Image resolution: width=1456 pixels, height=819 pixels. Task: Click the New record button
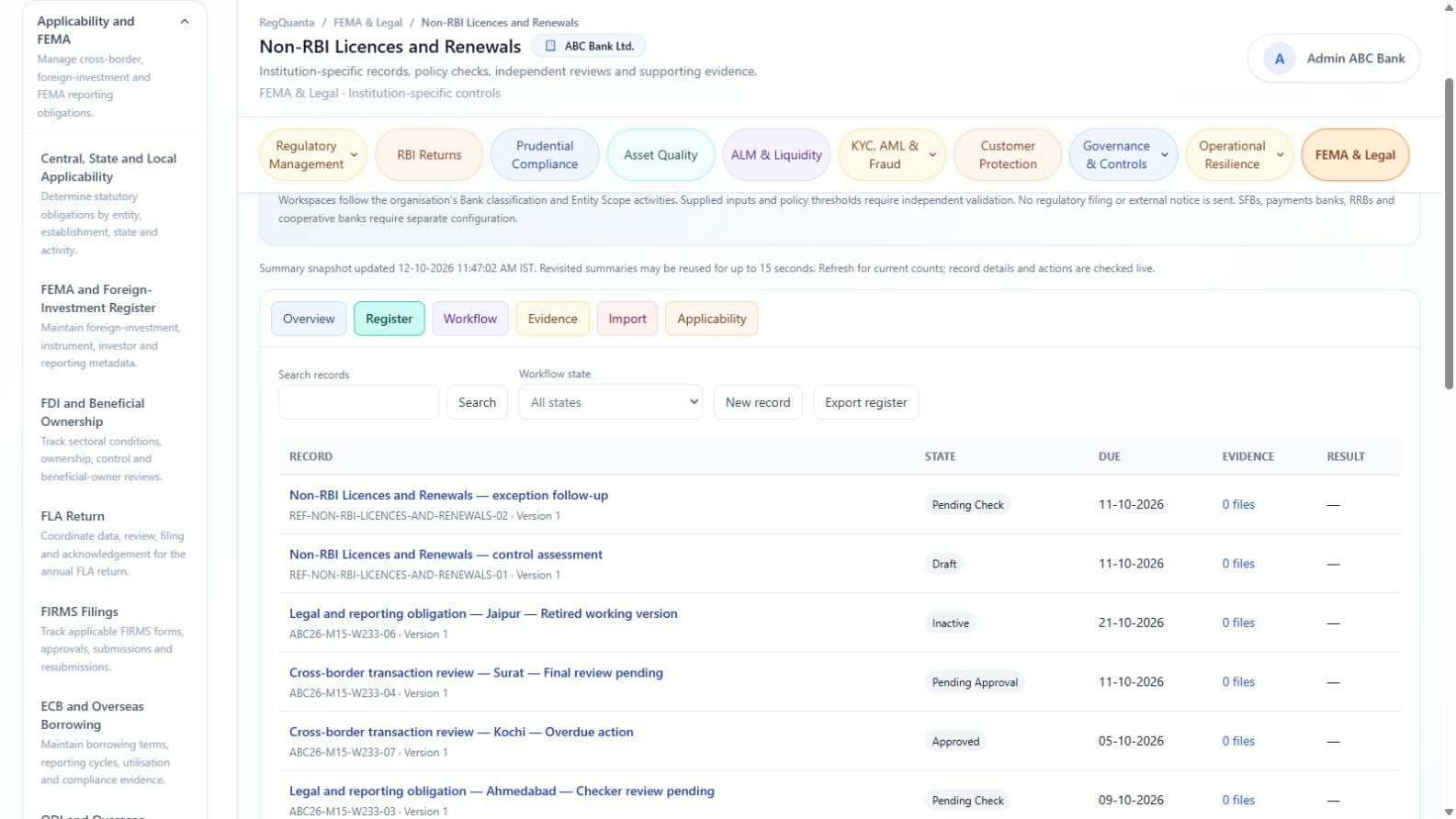click(x=758, y=402)
